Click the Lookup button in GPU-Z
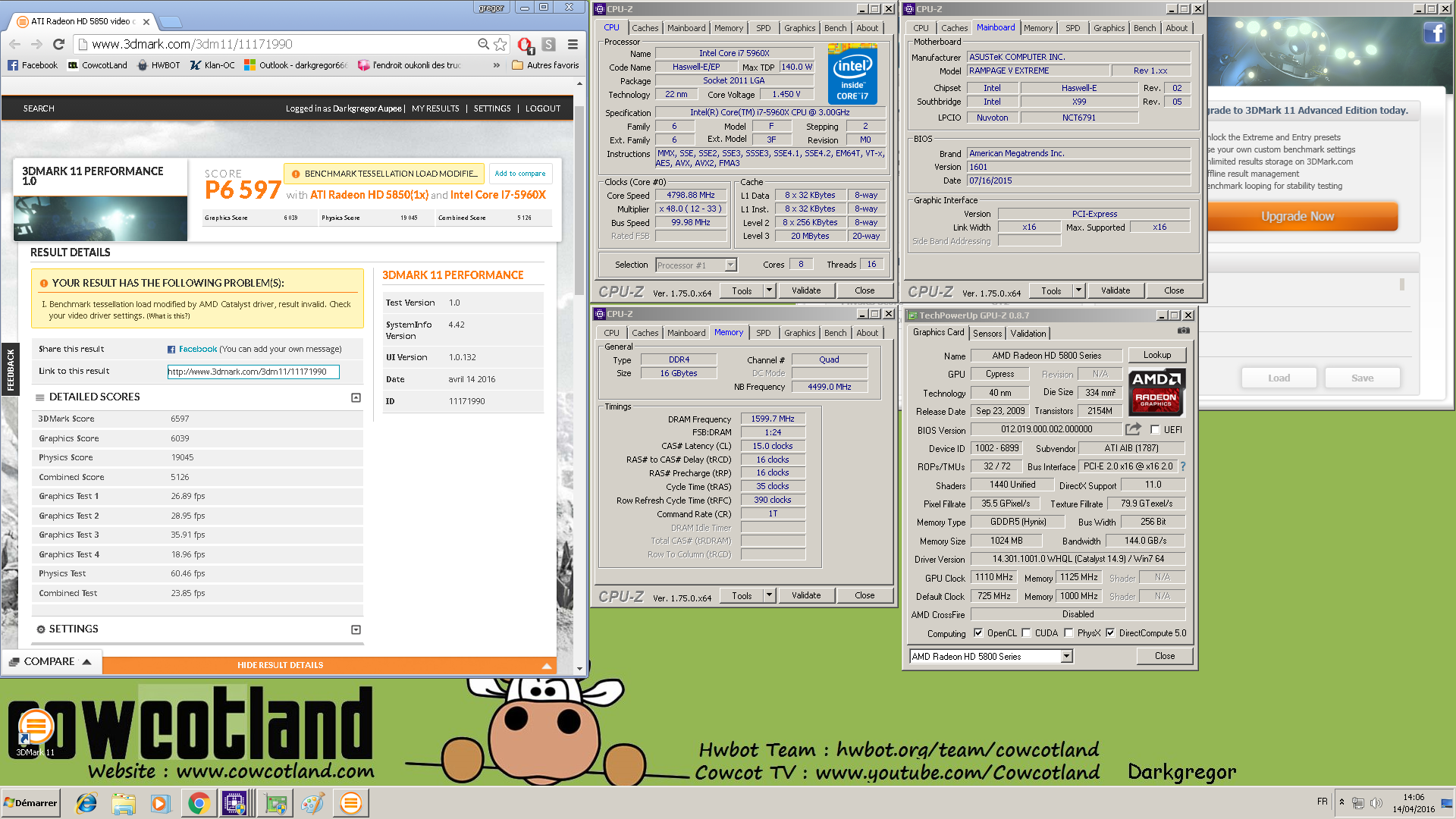 click(x=1157, y=355)
